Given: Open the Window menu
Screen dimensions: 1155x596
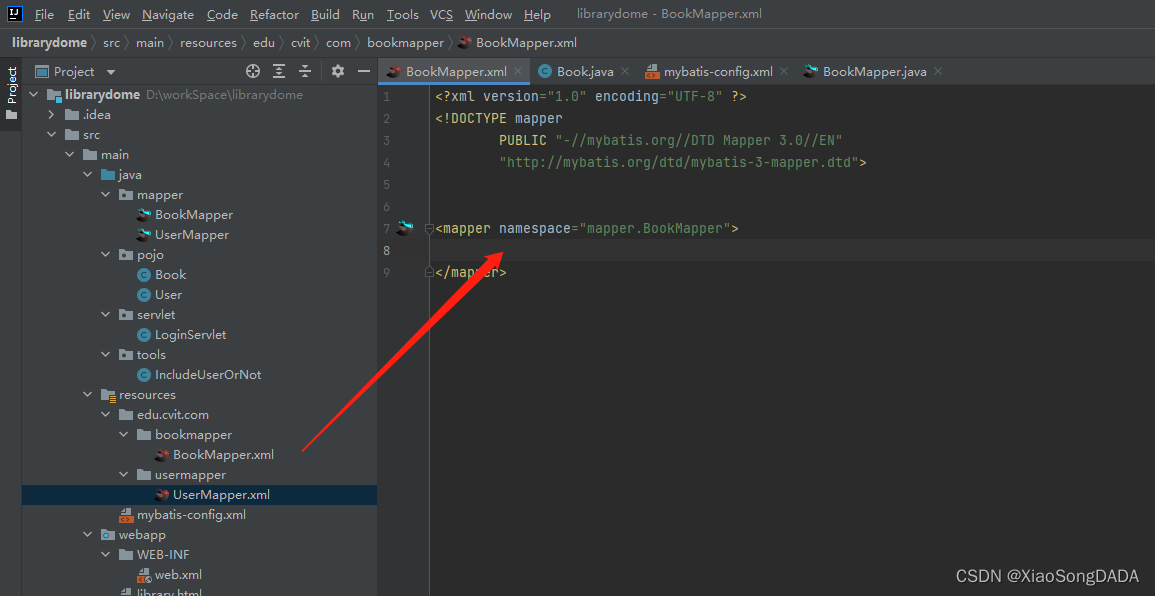Looking at the screenshot, I should tap(488, 15).
